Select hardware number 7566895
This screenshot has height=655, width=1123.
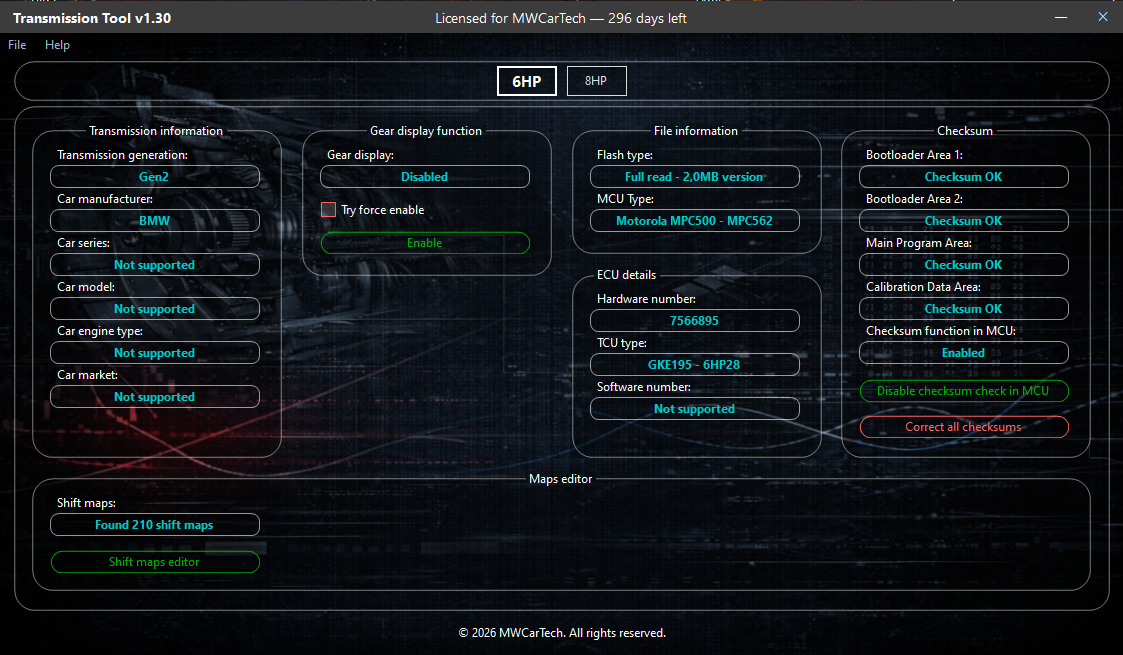click(695, 321)
